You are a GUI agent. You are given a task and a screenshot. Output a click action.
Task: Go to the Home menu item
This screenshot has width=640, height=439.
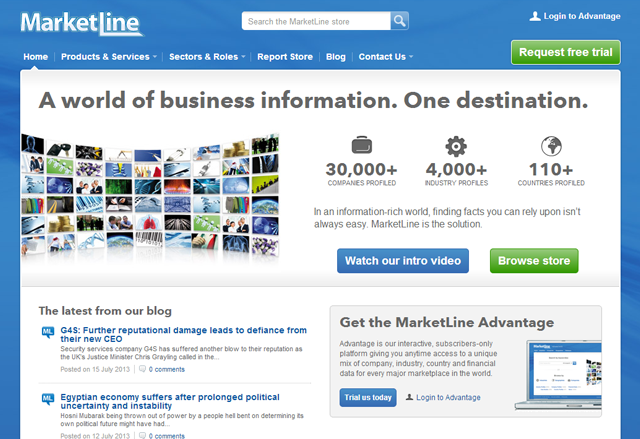[x=36, y=57]
